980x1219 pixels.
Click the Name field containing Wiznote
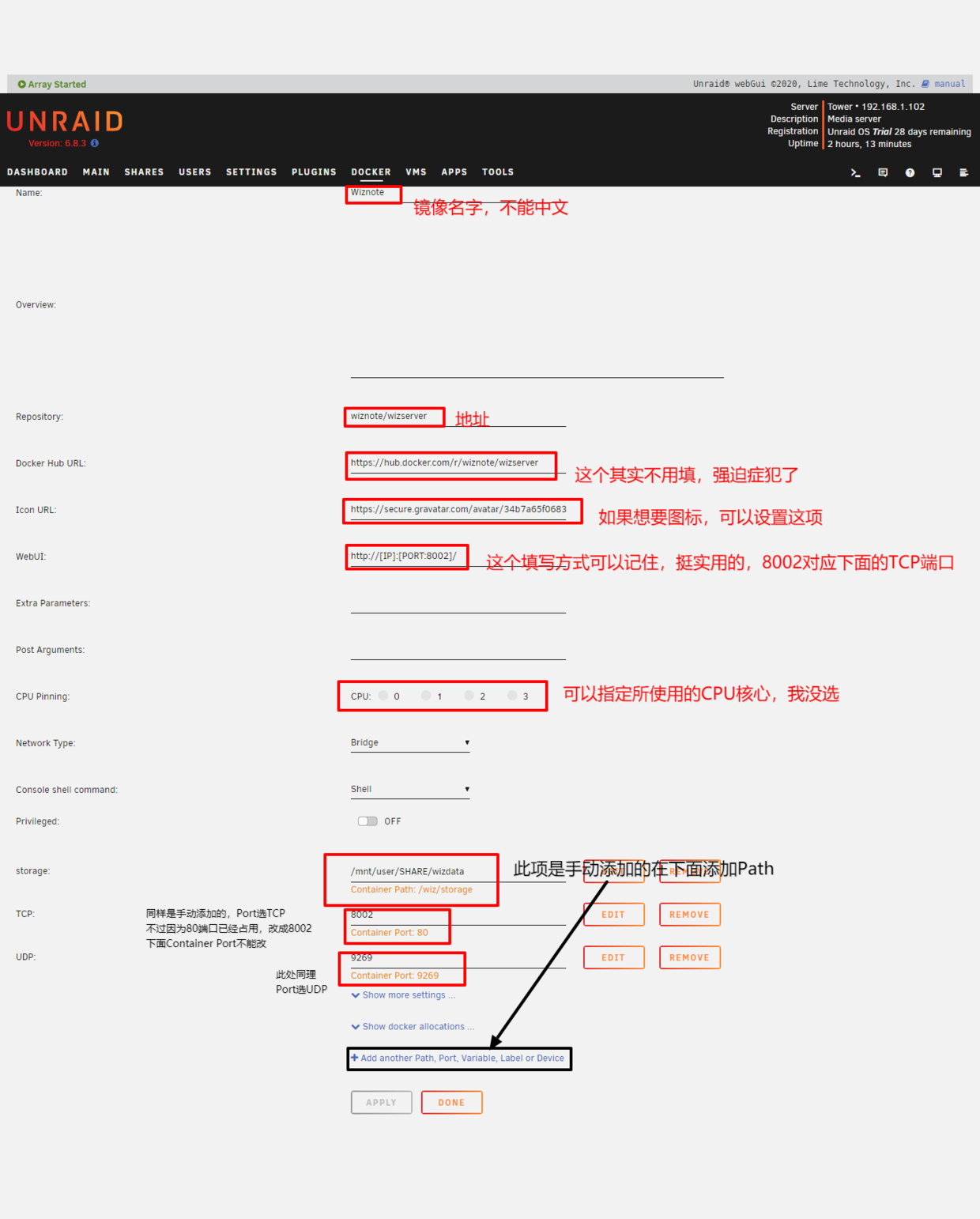click(x=458, y=193)
